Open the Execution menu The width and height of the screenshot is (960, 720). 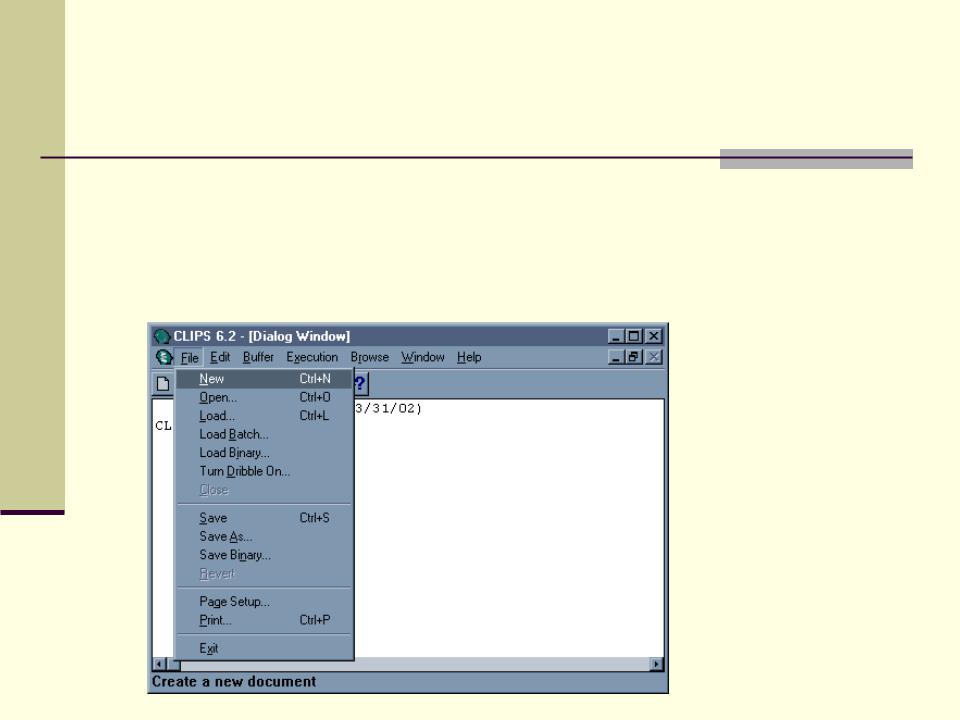(x=312, y=357)
